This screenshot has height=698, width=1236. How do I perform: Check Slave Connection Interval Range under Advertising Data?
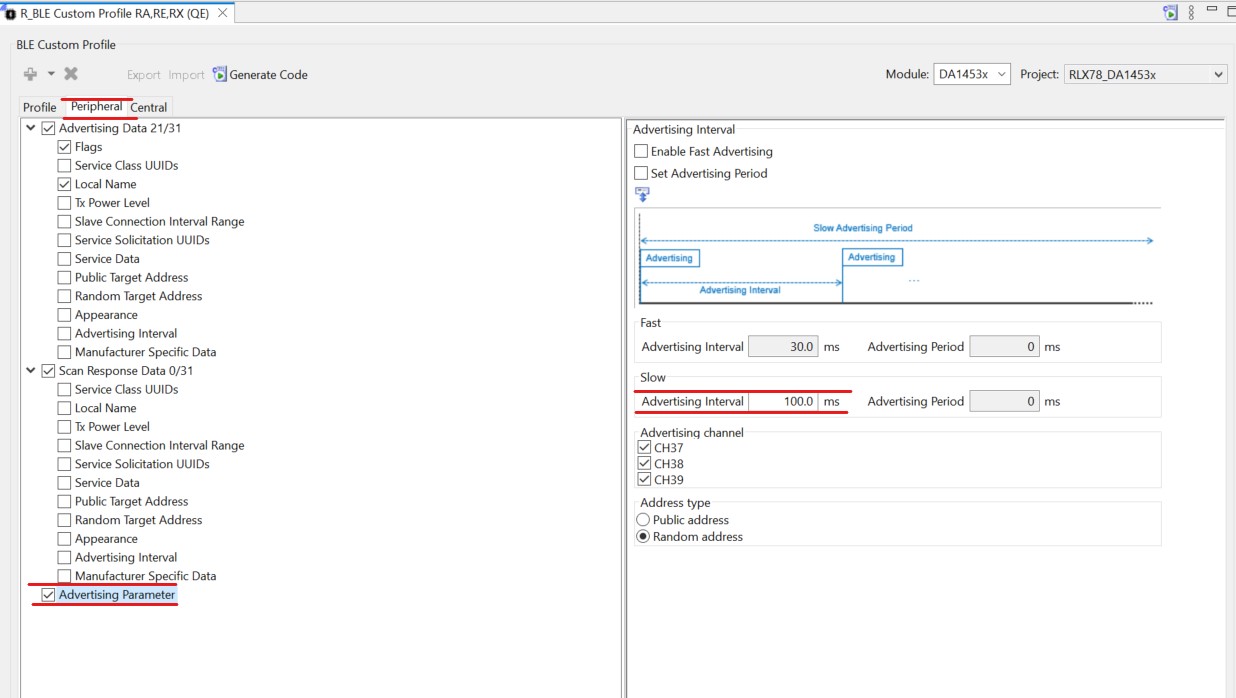(x=64, y=221)
